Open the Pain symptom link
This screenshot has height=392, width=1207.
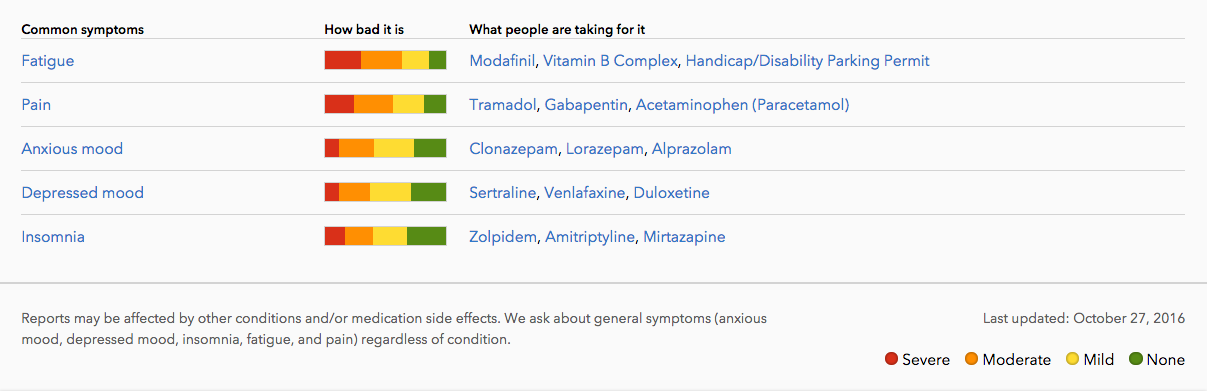[36, 105]
